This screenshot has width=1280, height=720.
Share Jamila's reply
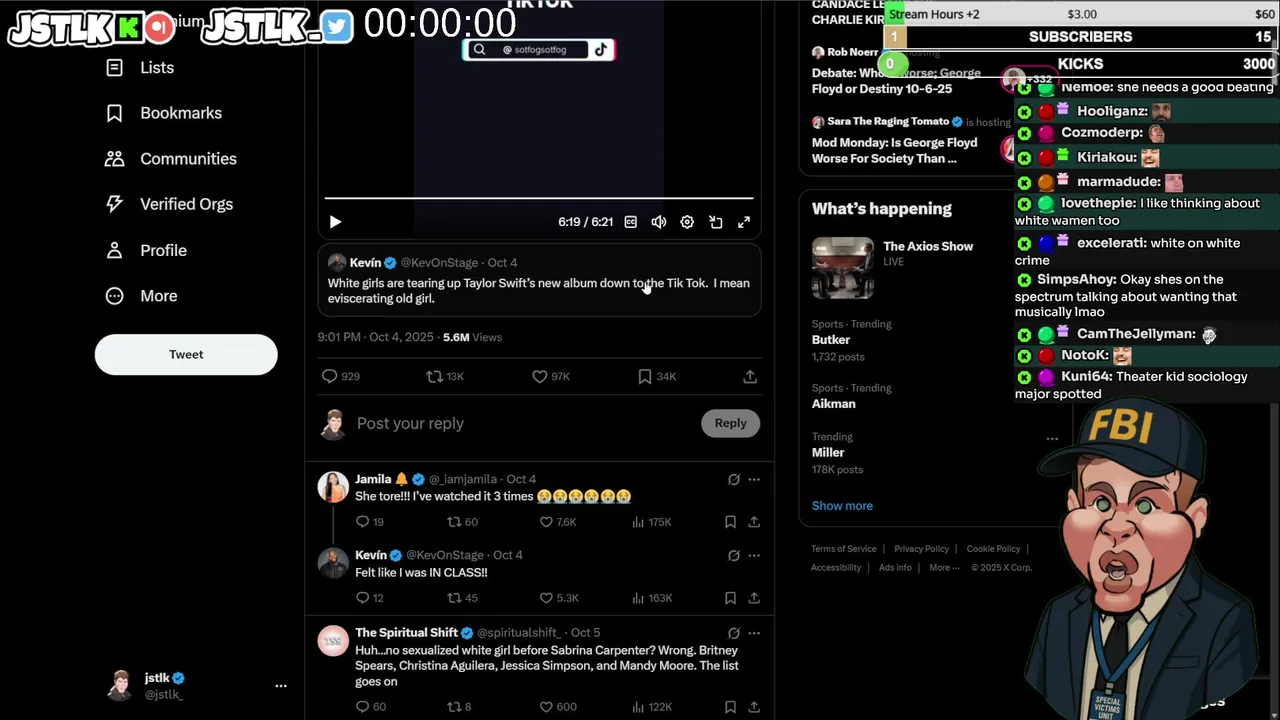[x=754, y=522]
